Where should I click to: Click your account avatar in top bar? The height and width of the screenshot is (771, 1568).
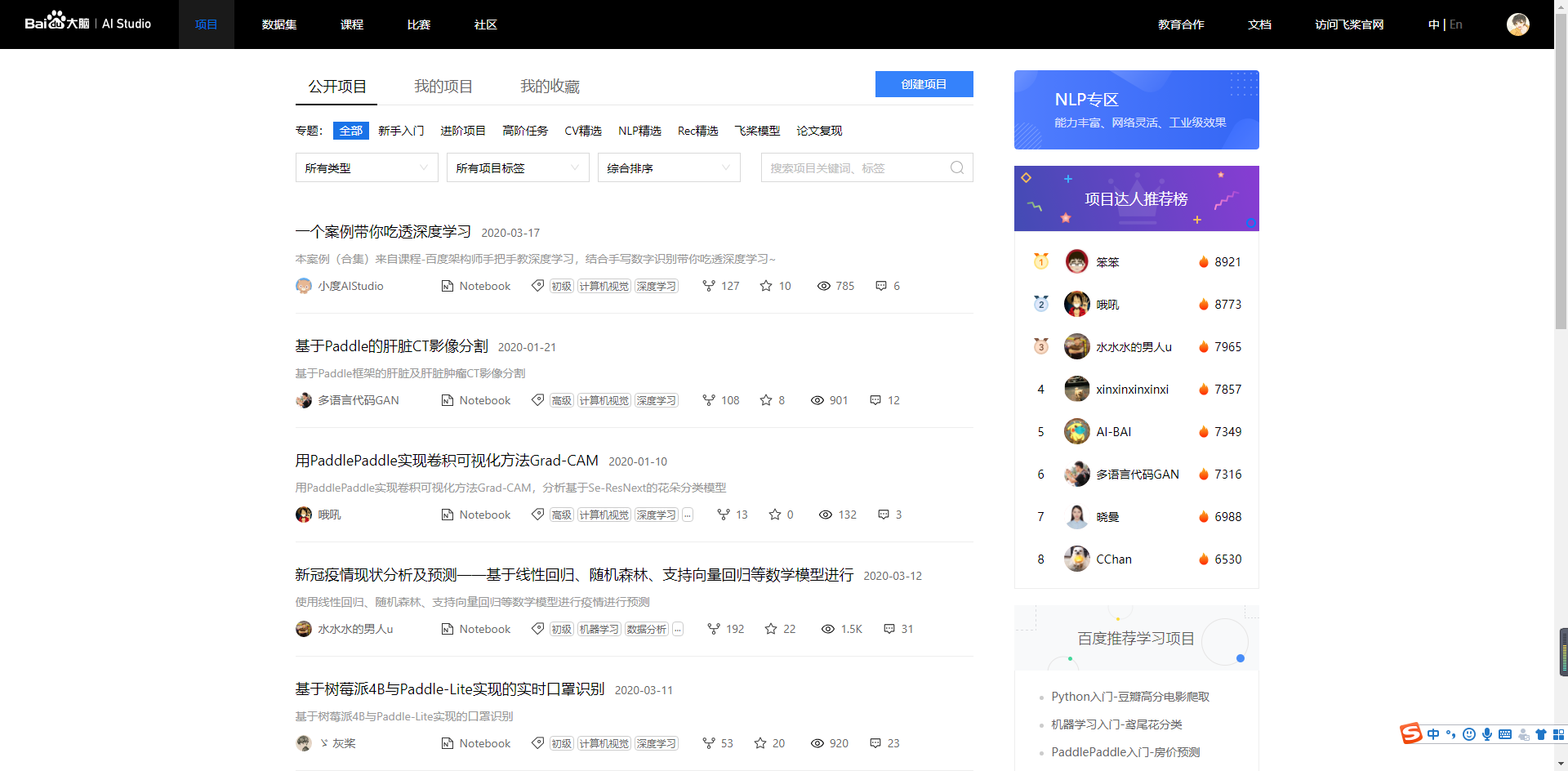(1518, 24)
